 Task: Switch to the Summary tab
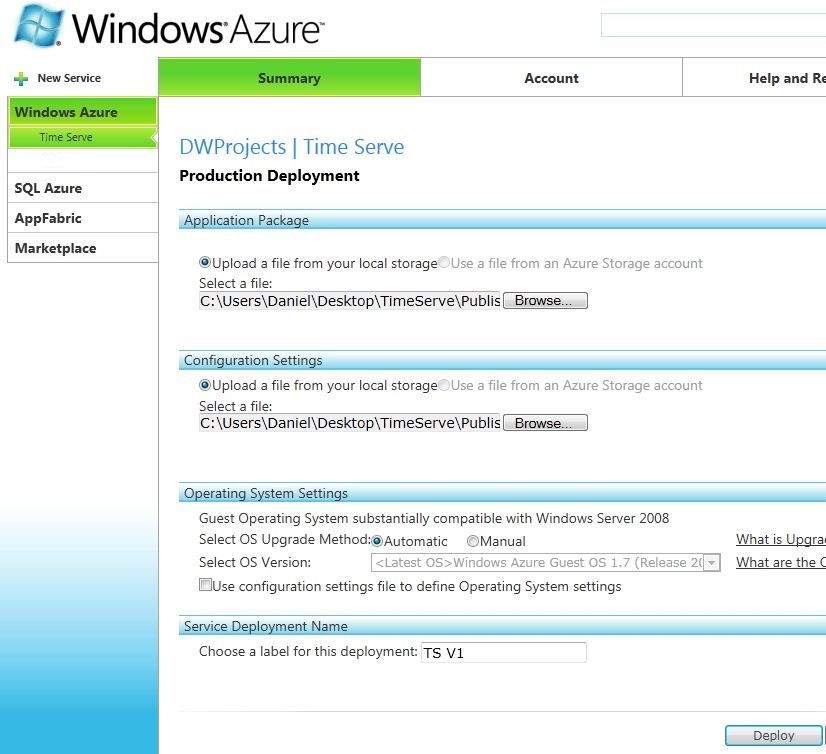click(289, 77)
